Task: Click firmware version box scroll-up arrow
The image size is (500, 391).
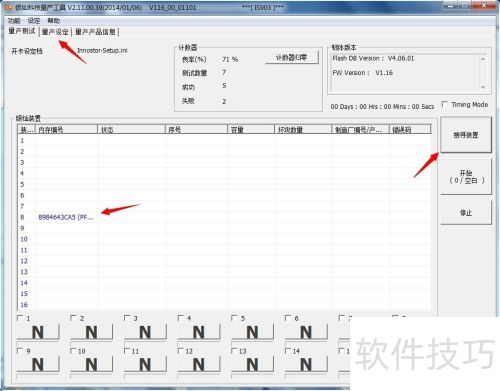Action: pyautogui.click(x=483, y=59)
